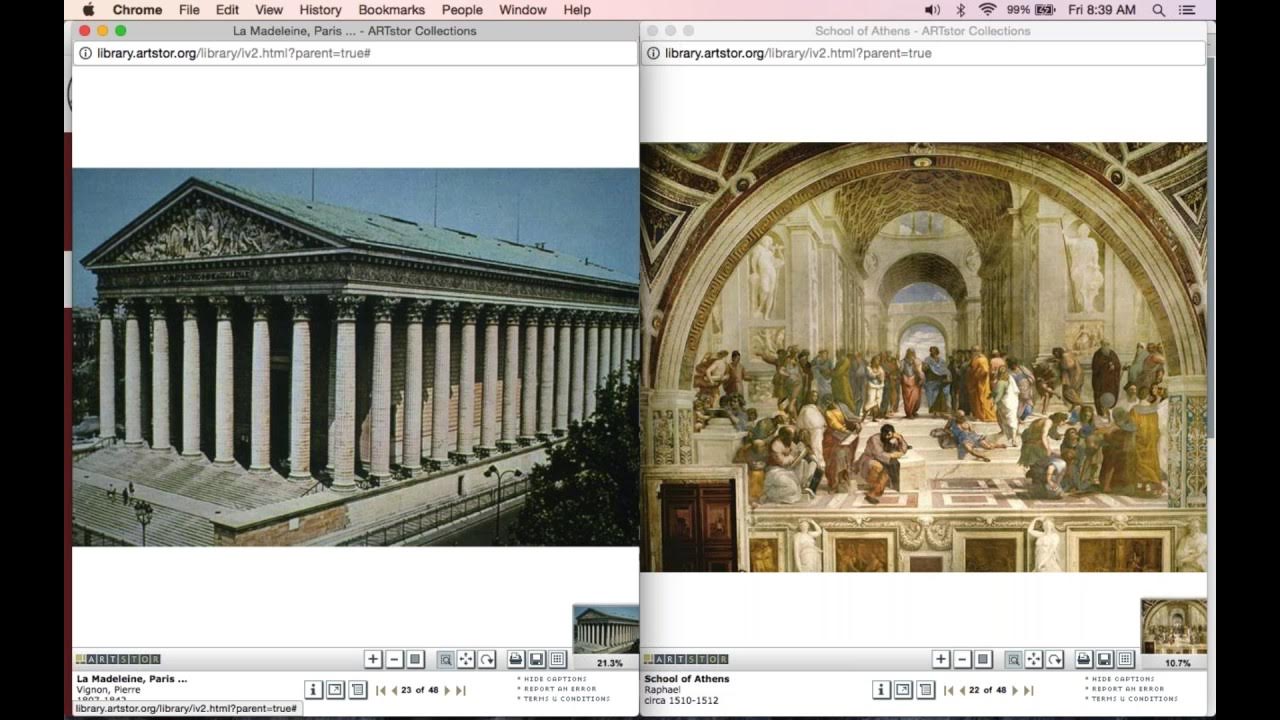Jump to last image in School of Athens window
The image size is (1280, 720).
(1028, 690)
